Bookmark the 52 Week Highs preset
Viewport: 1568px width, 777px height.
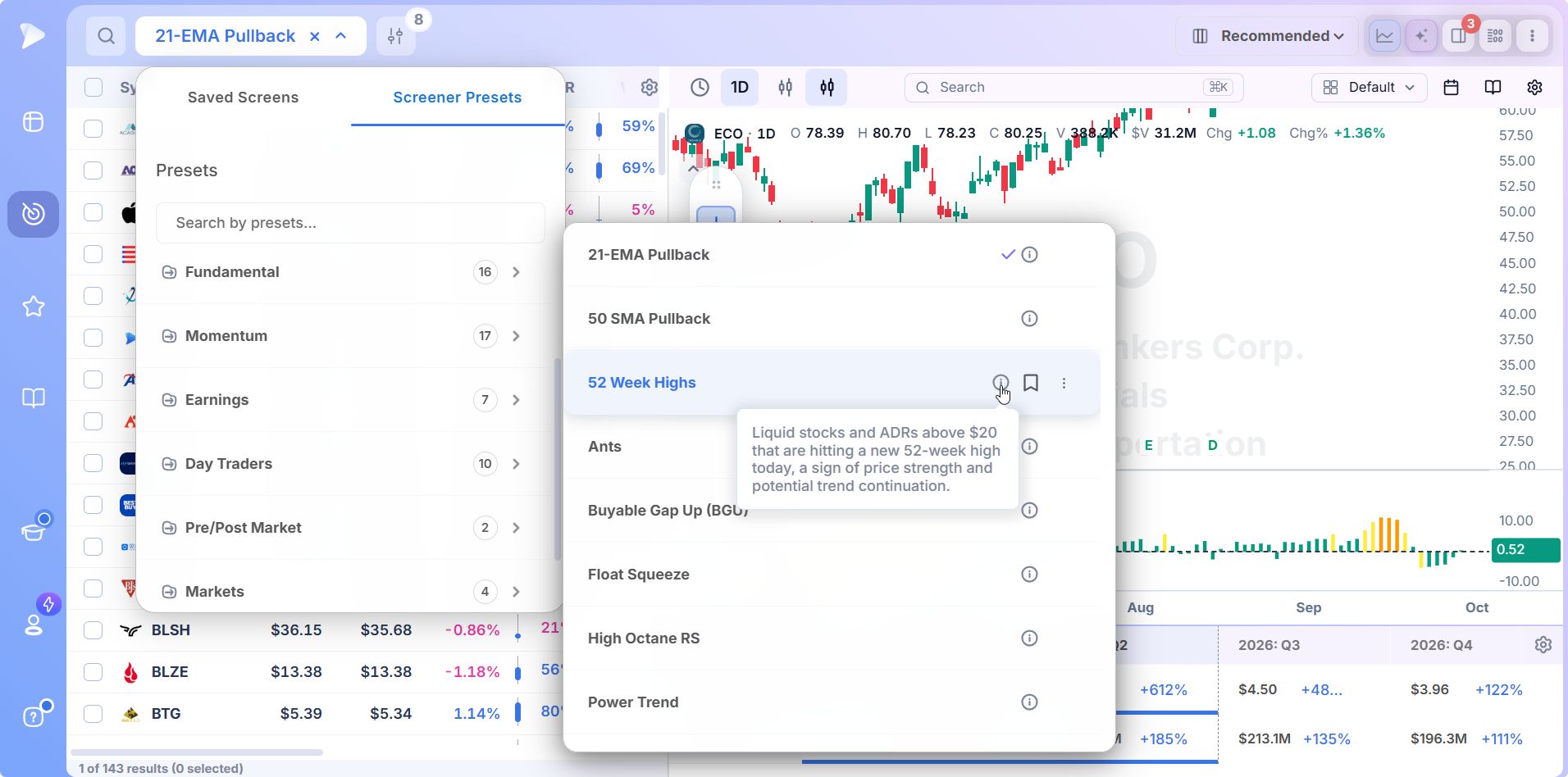coord(1031,383)
